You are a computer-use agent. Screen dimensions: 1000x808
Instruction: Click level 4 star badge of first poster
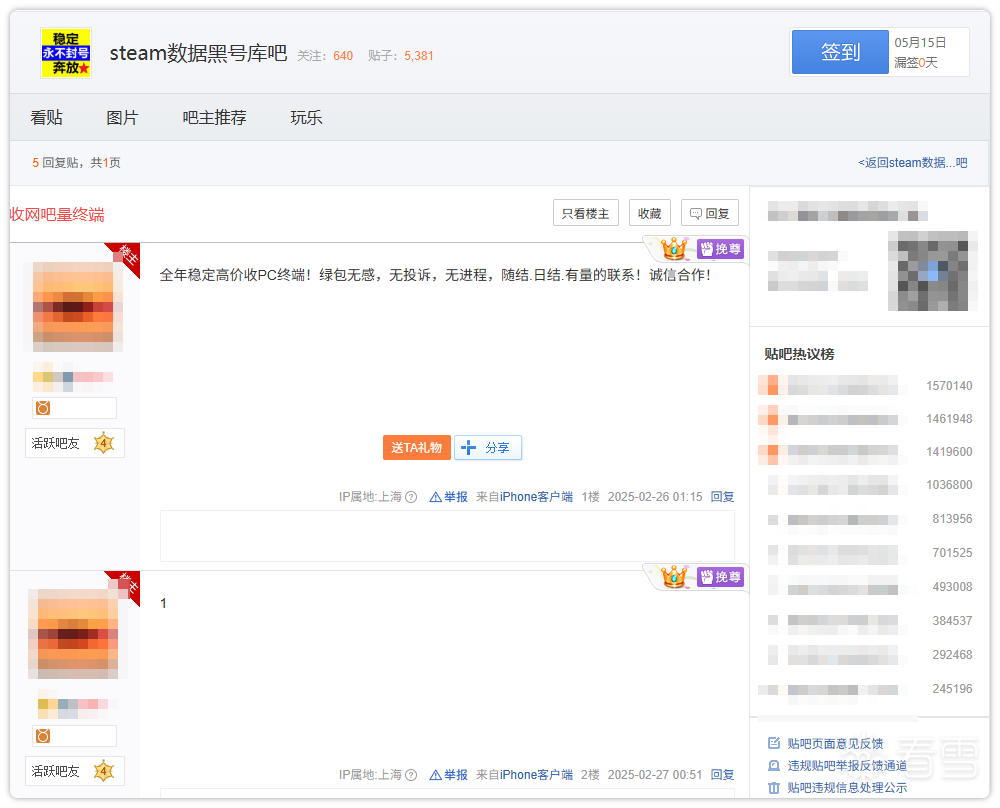coord(103,443)
